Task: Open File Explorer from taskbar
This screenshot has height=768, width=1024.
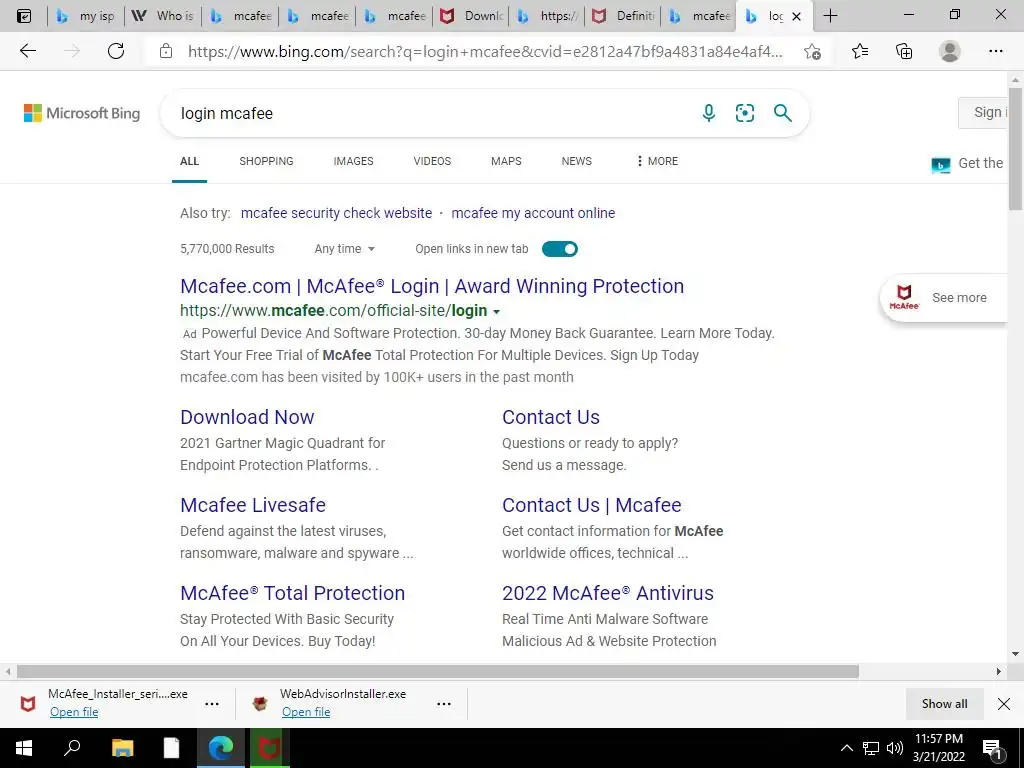Action: click(x=122, y=748)
